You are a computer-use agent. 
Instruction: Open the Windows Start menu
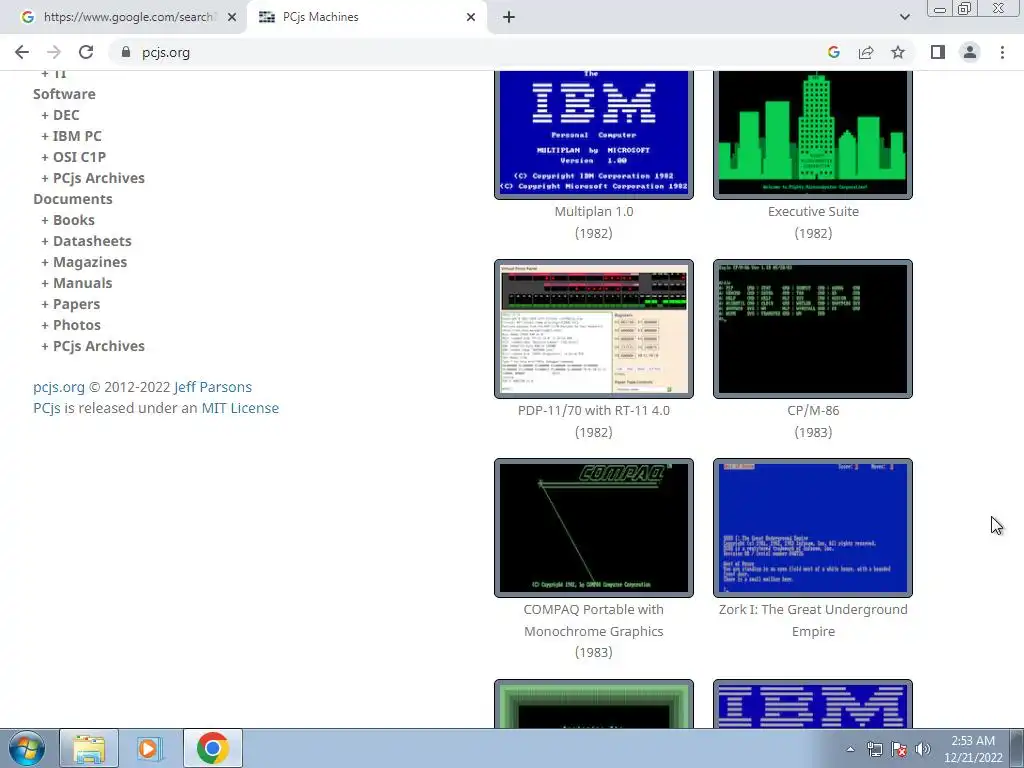coord(26,748)
